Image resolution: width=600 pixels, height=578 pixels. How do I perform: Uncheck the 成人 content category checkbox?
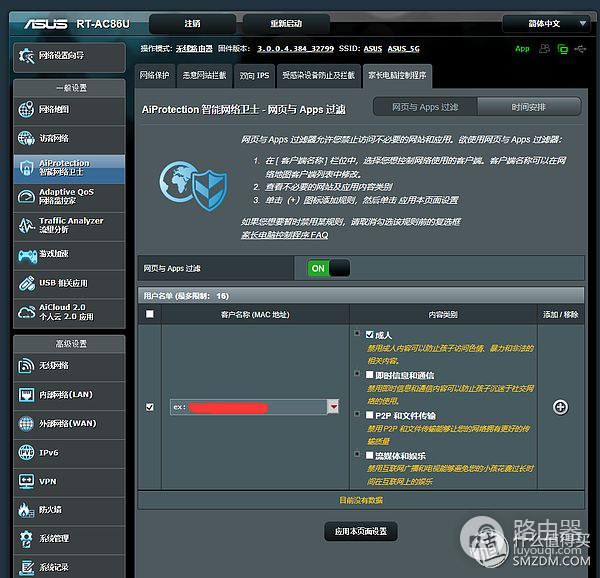357,334
